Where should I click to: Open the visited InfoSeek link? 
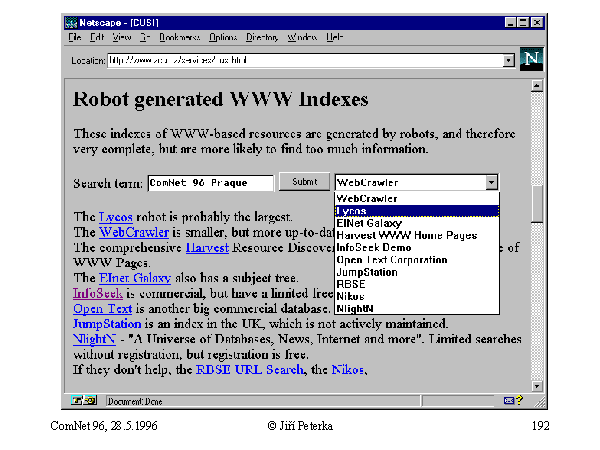coord(98,293)
